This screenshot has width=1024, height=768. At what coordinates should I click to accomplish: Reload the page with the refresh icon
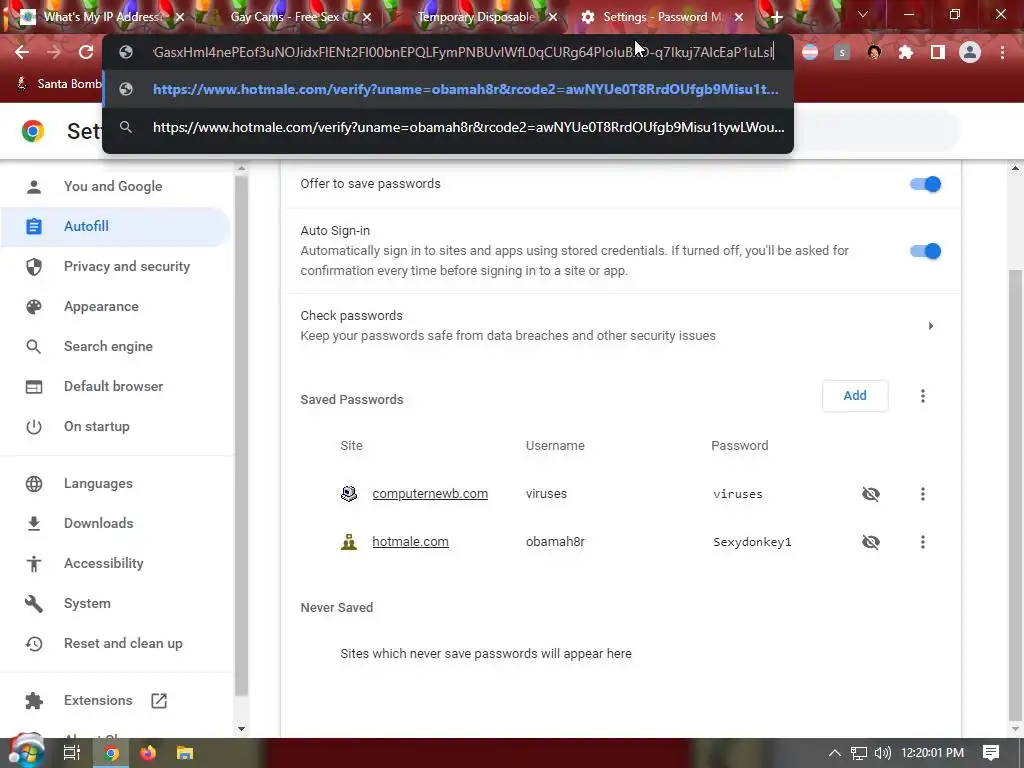point(86,52)
